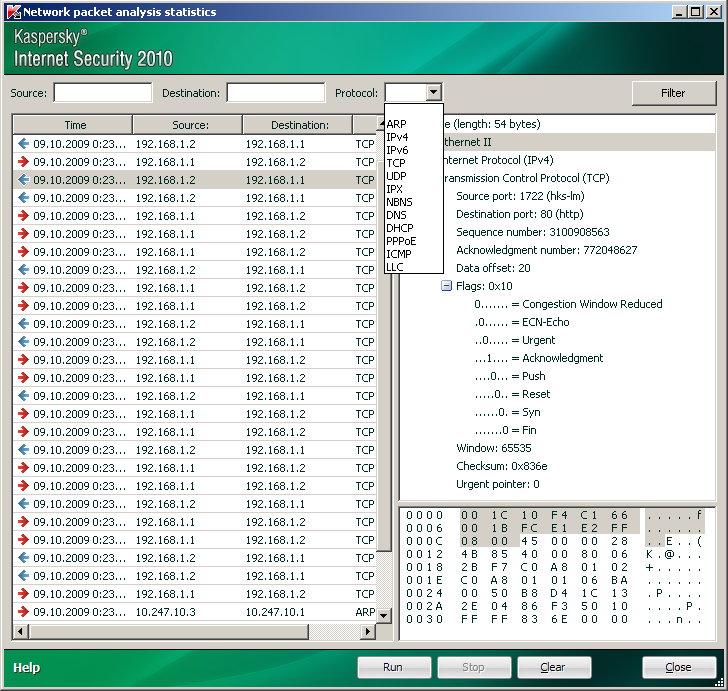Minimize the Network packet analysis window
The height and width of the screenshot is (691, 728).
(x=679, y=12)
